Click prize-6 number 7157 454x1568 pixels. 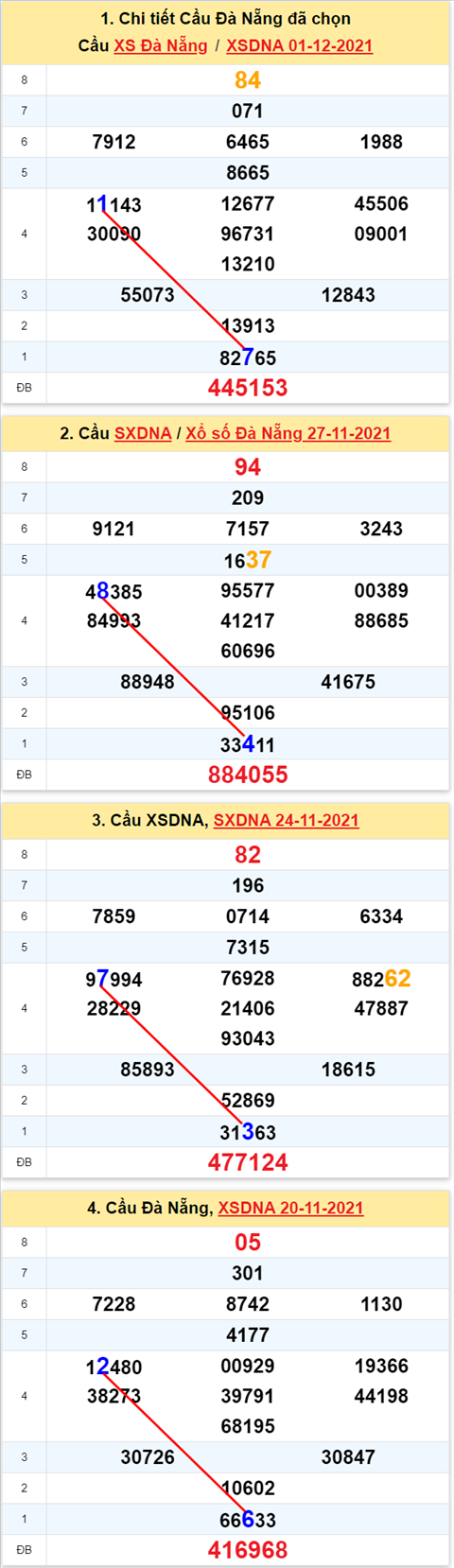[x=248, y=529]
